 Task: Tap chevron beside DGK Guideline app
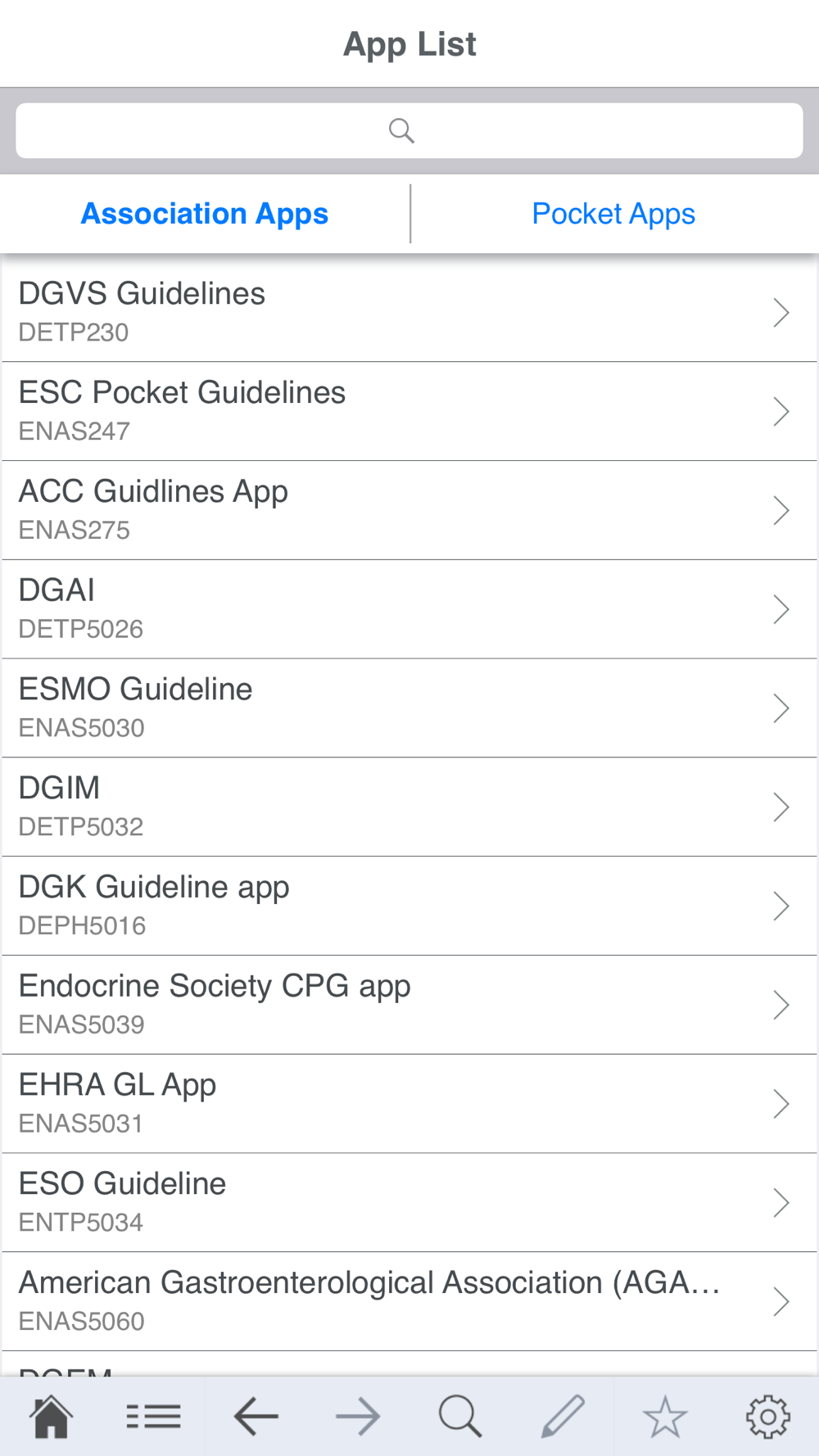[x=781, y=906]
